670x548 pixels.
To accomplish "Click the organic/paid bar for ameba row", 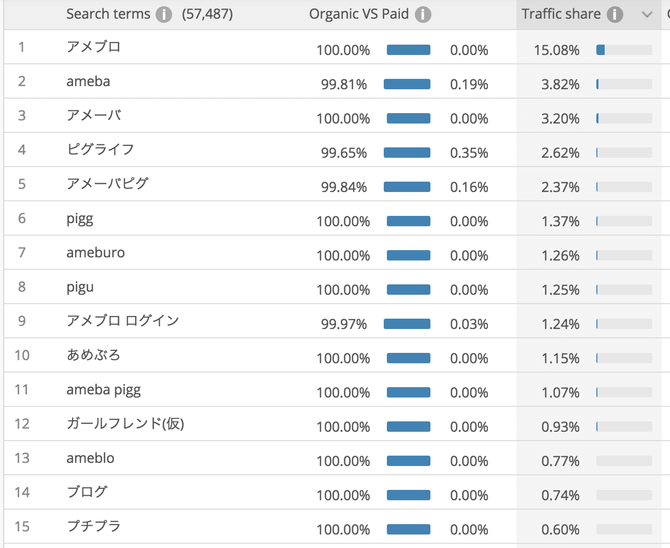I will pyautogui.click(x=408, y=84).
